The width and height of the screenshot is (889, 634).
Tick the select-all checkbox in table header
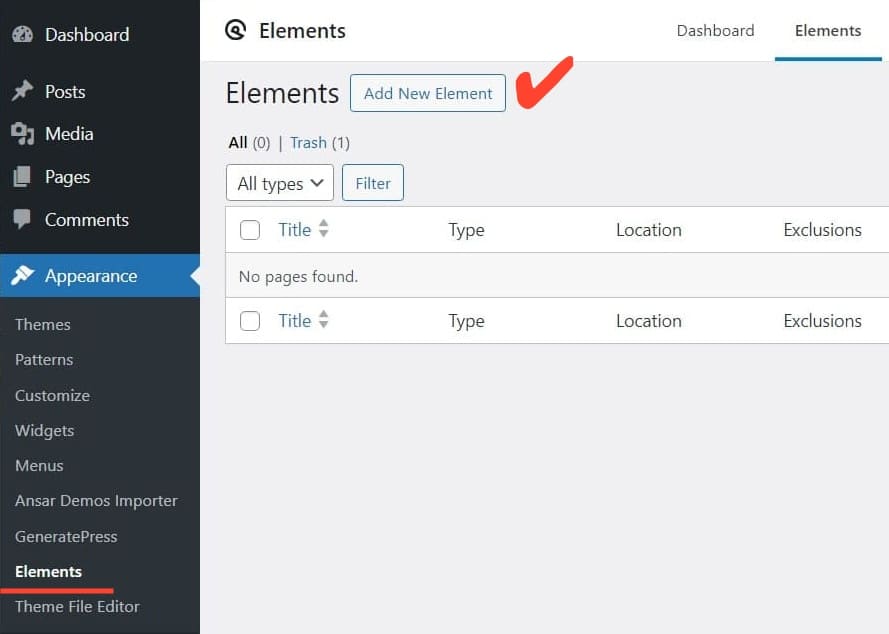(249, 230)
